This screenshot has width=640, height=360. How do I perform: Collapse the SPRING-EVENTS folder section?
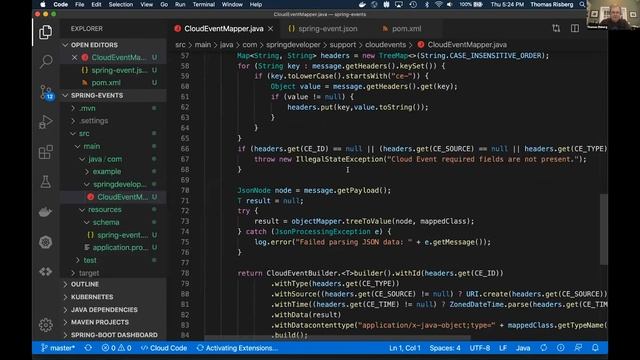point(113,96)
